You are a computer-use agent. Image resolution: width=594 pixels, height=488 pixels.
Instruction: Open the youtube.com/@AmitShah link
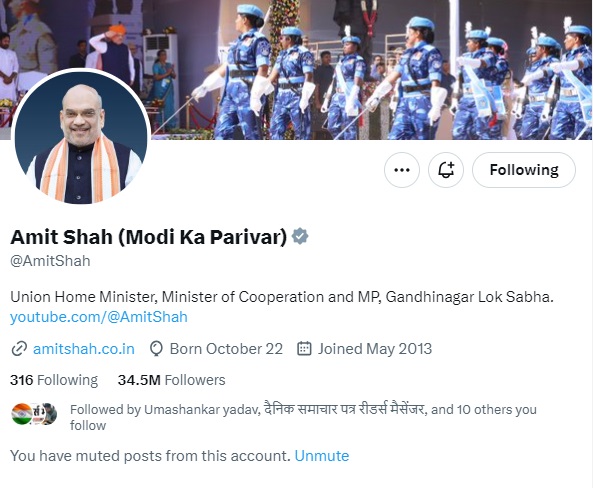pos(98,317)
